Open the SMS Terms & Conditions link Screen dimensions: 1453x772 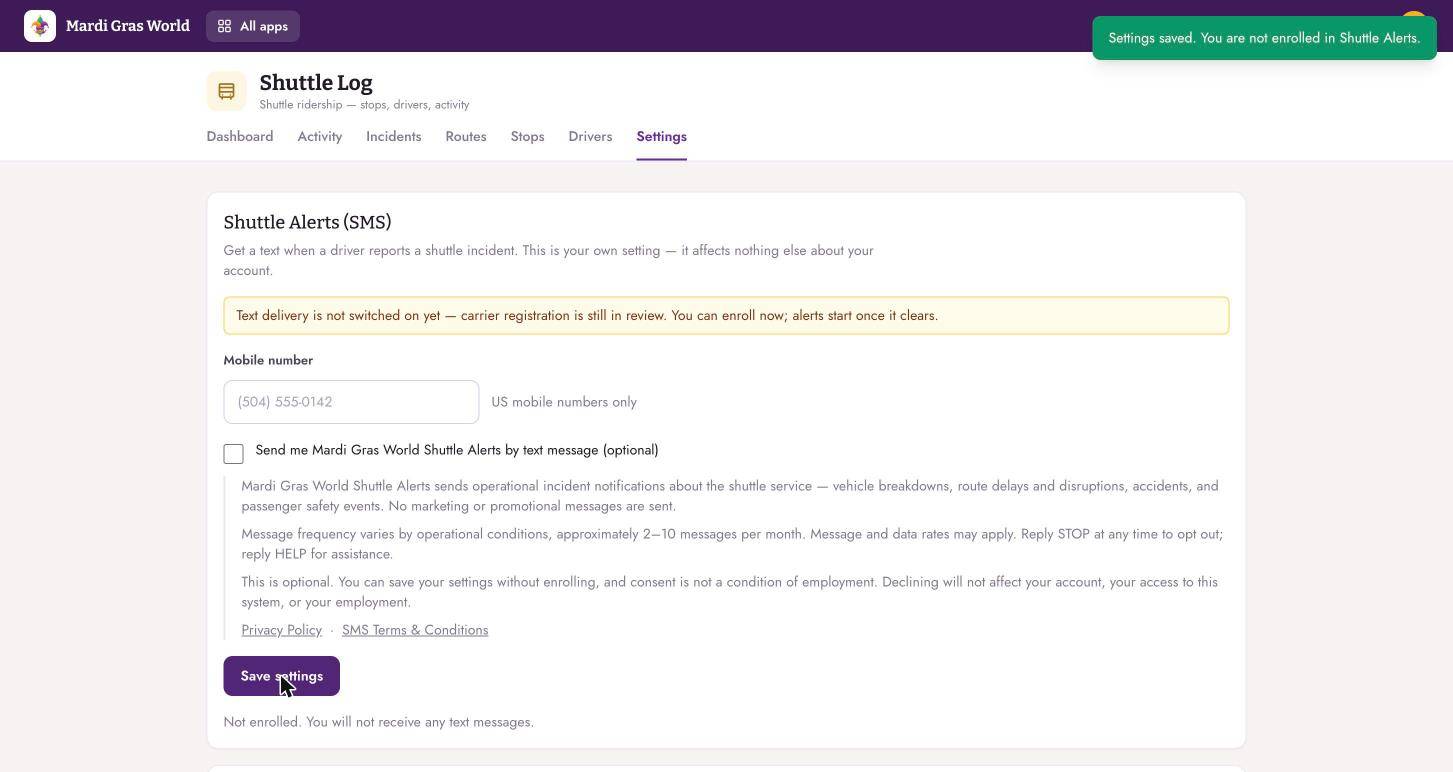[415, 630]
